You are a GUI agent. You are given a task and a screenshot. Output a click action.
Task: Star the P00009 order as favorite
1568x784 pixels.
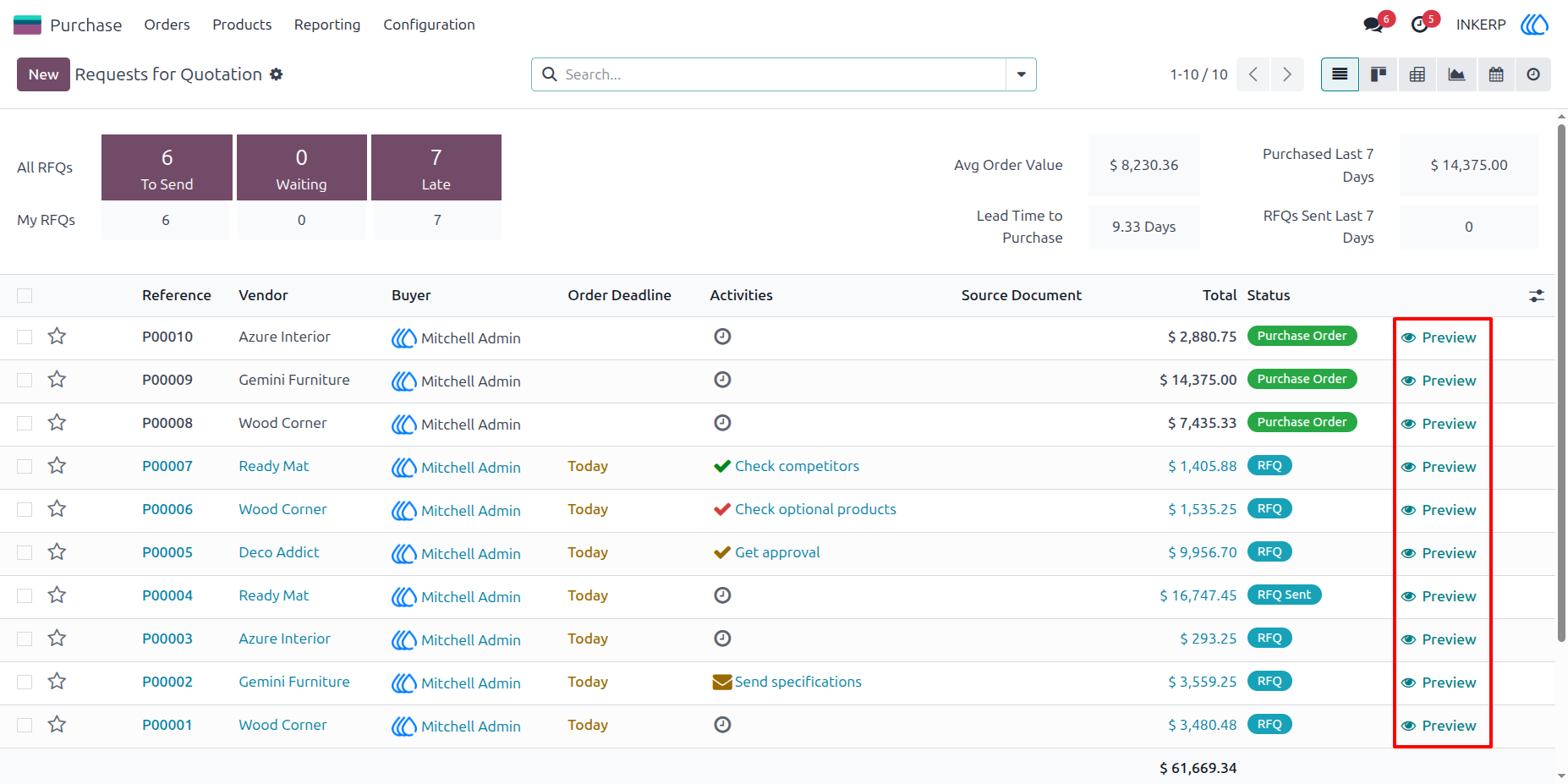click(x=57, y=380)
